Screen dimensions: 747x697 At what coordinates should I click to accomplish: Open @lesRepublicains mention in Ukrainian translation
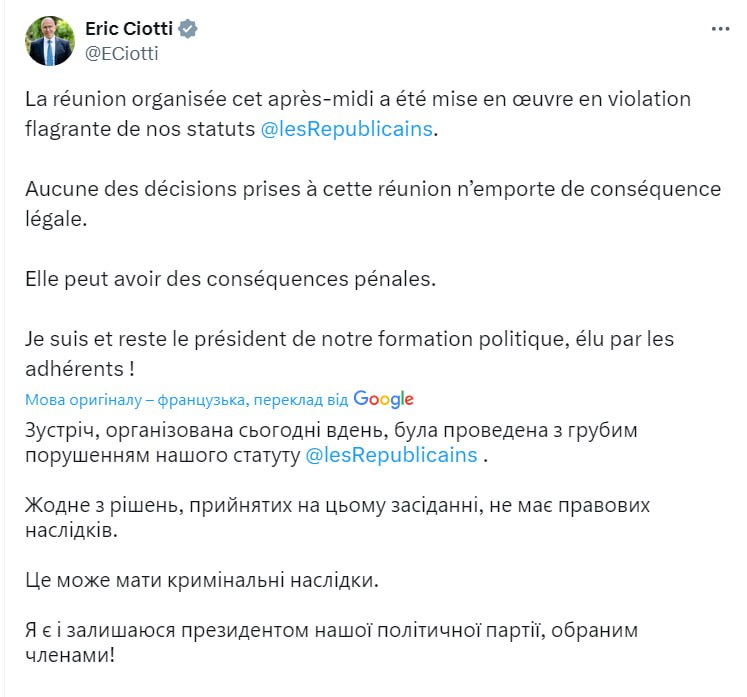click(391, 455)
